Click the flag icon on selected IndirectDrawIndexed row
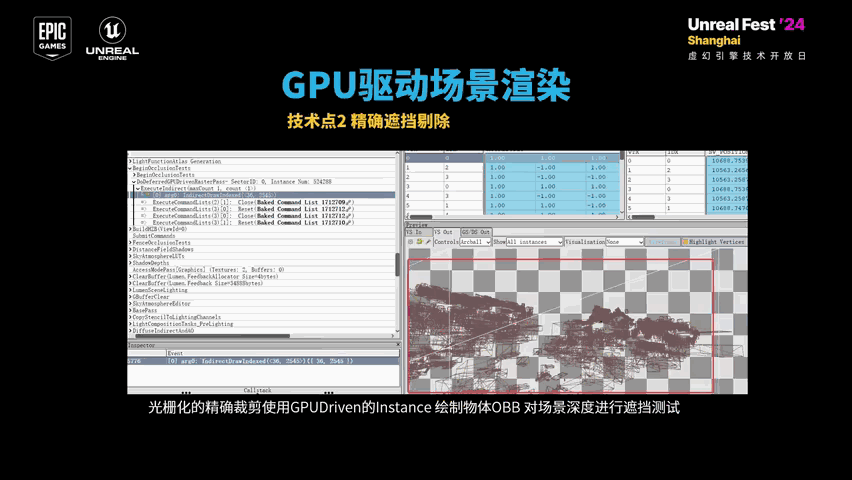The height and width of the screenshot is (480, 852). point(146,195)
